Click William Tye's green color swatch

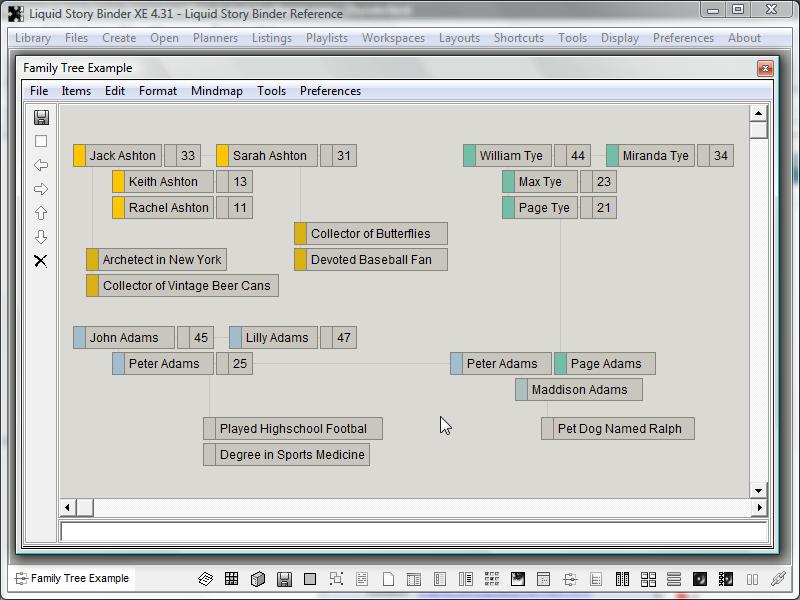[469, 156]
